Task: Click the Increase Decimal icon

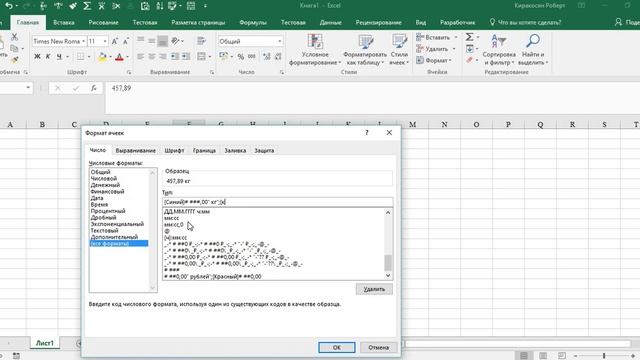Action: 267,56
